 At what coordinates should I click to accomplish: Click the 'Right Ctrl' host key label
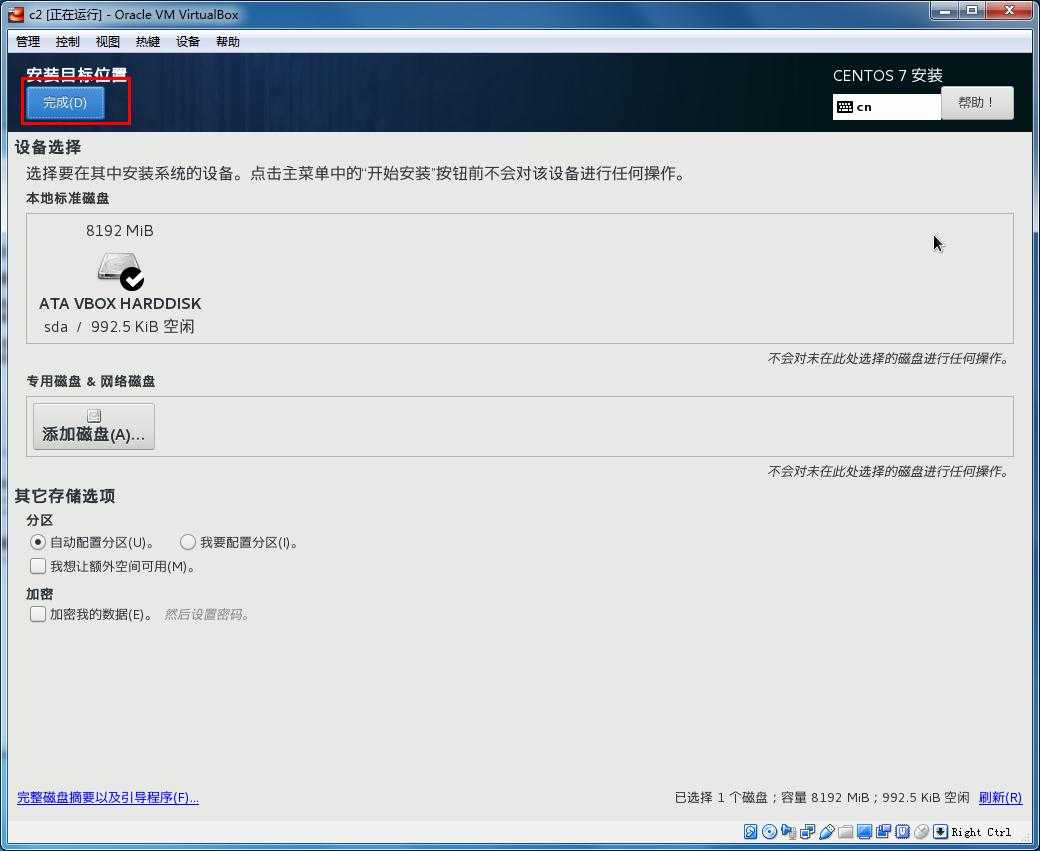[x=982, y=832]
